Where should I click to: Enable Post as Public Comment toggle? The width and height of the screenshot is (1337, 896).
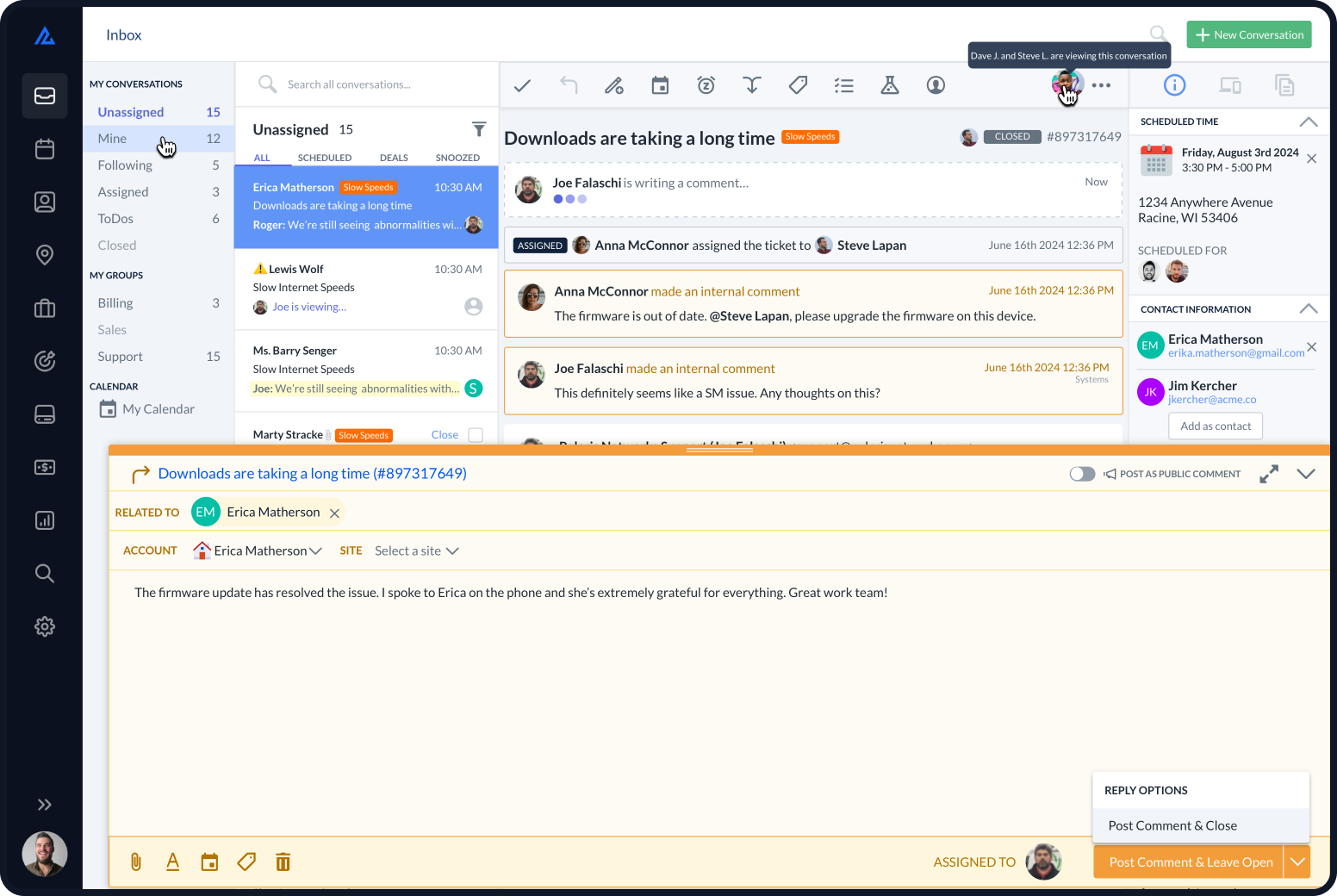coord(1082,474)
